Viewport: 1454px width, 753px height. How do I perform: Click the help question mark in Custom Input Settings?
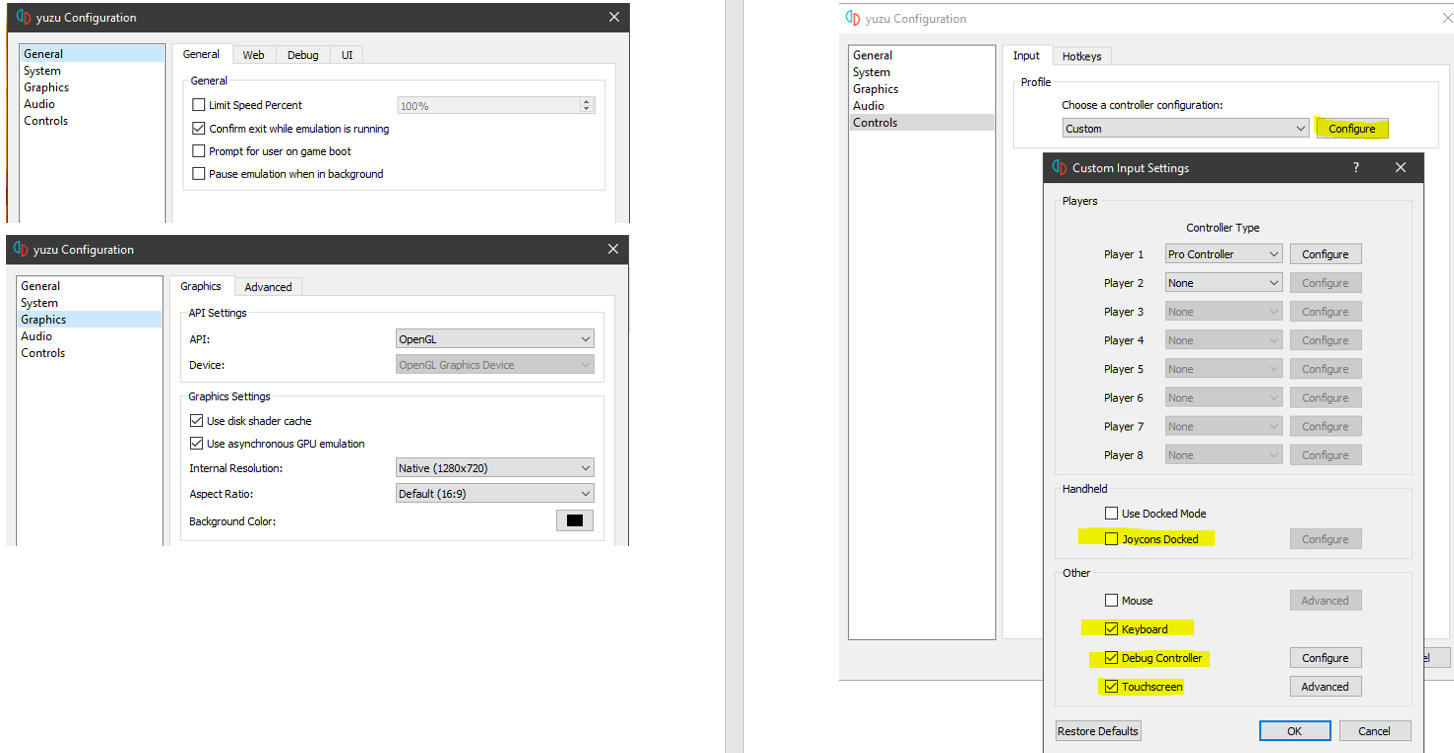(1356, 168)
